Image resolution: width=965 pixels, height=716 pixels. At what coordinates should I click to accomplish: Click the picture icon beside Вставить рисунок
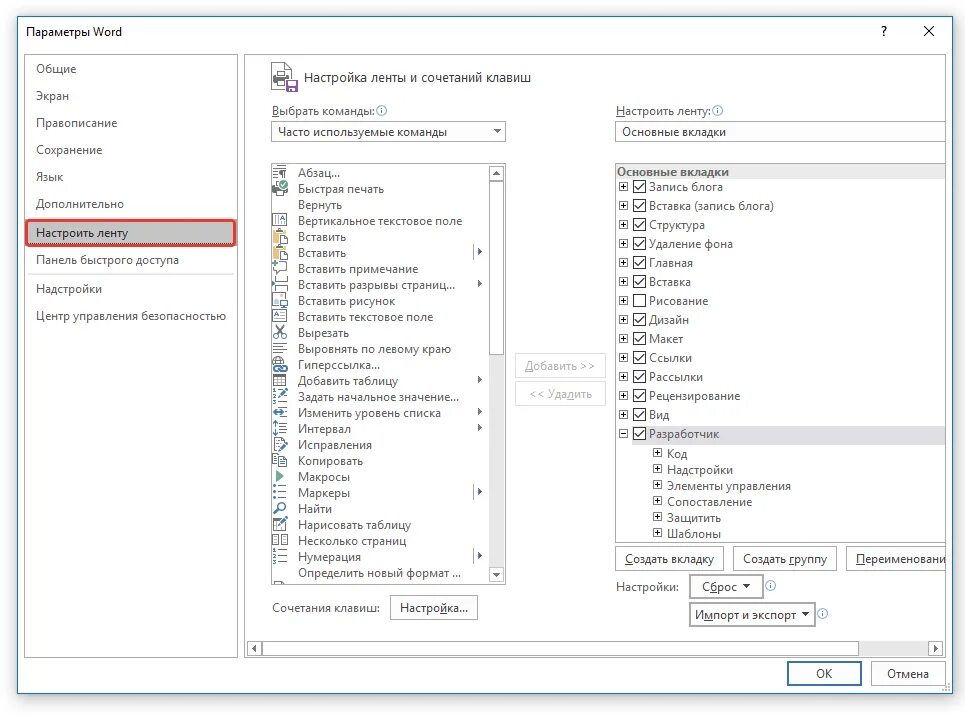(279, 300)
